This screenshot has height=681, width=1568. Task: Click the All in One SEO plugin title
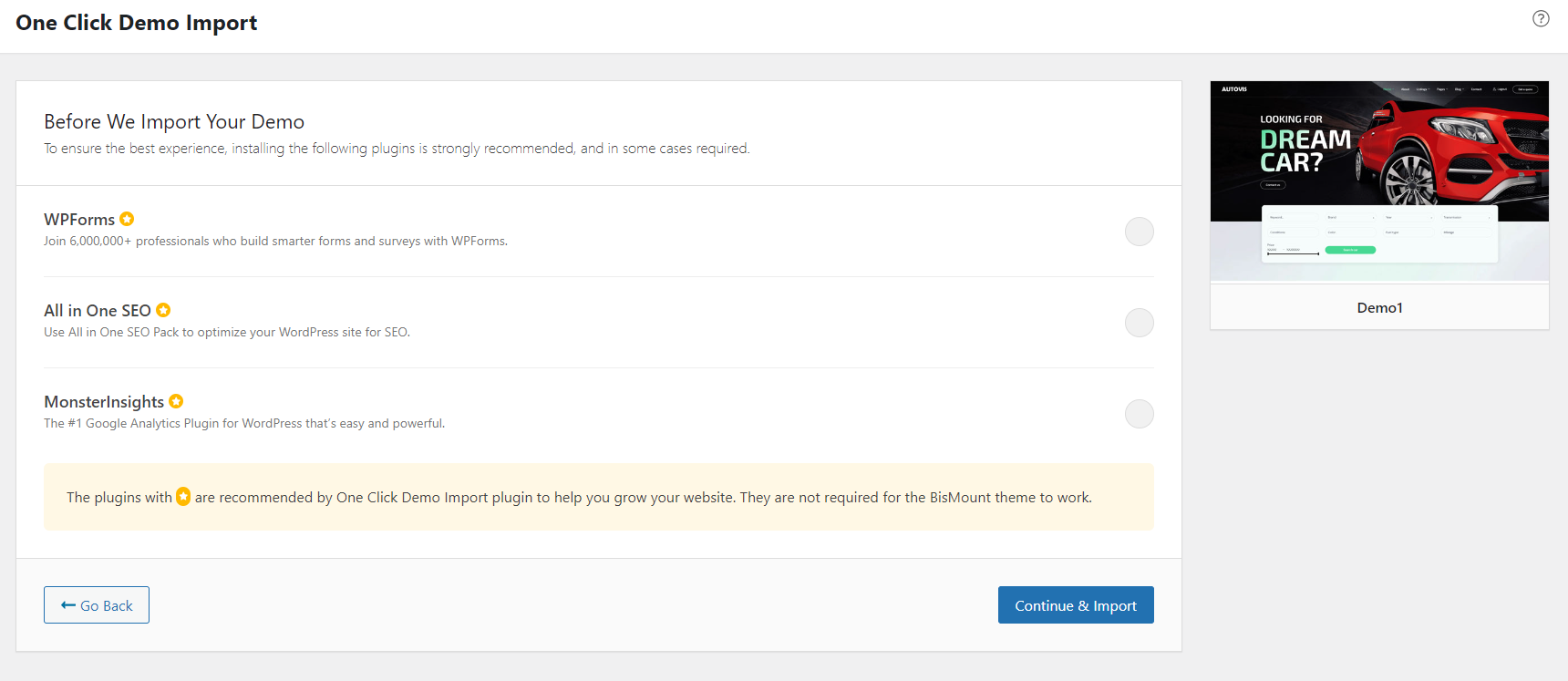pyautogui.click(x=98, y=311)
